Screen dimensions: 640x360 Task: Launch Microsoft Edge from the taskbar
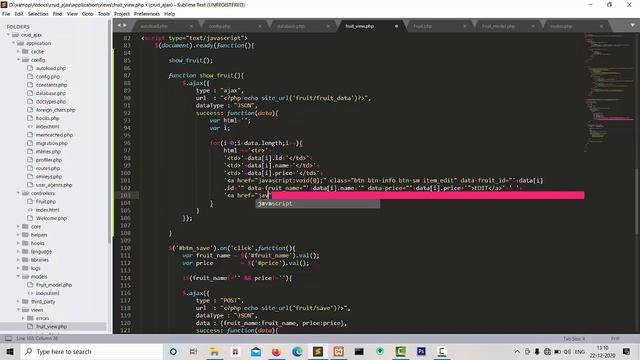(x=297, y=351)
